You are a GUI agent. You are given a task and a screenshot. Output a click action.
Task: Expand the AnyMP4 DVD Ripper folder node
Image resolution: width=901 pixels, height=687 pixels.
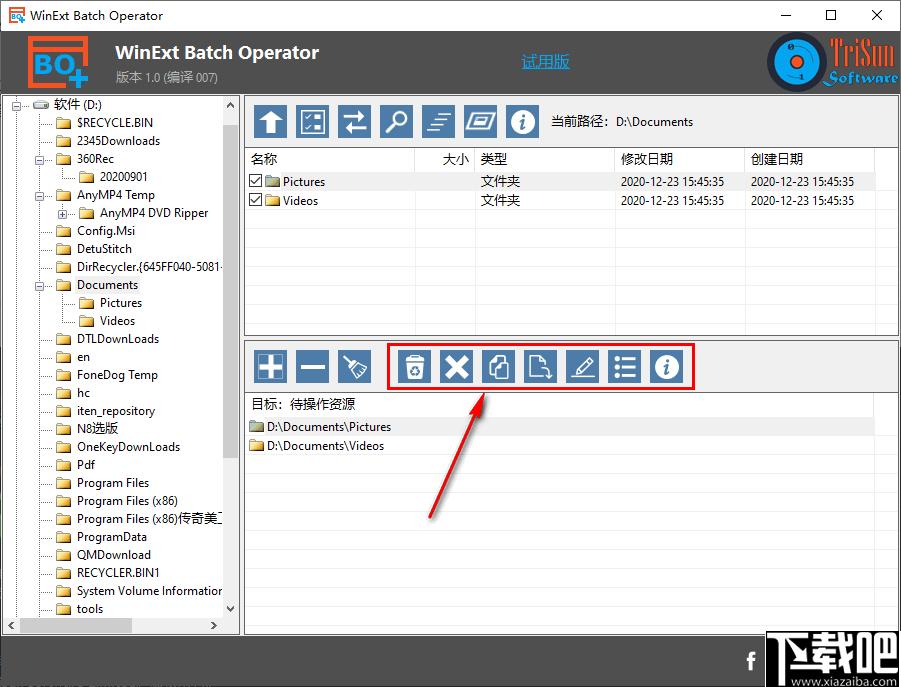click(63, 214)
